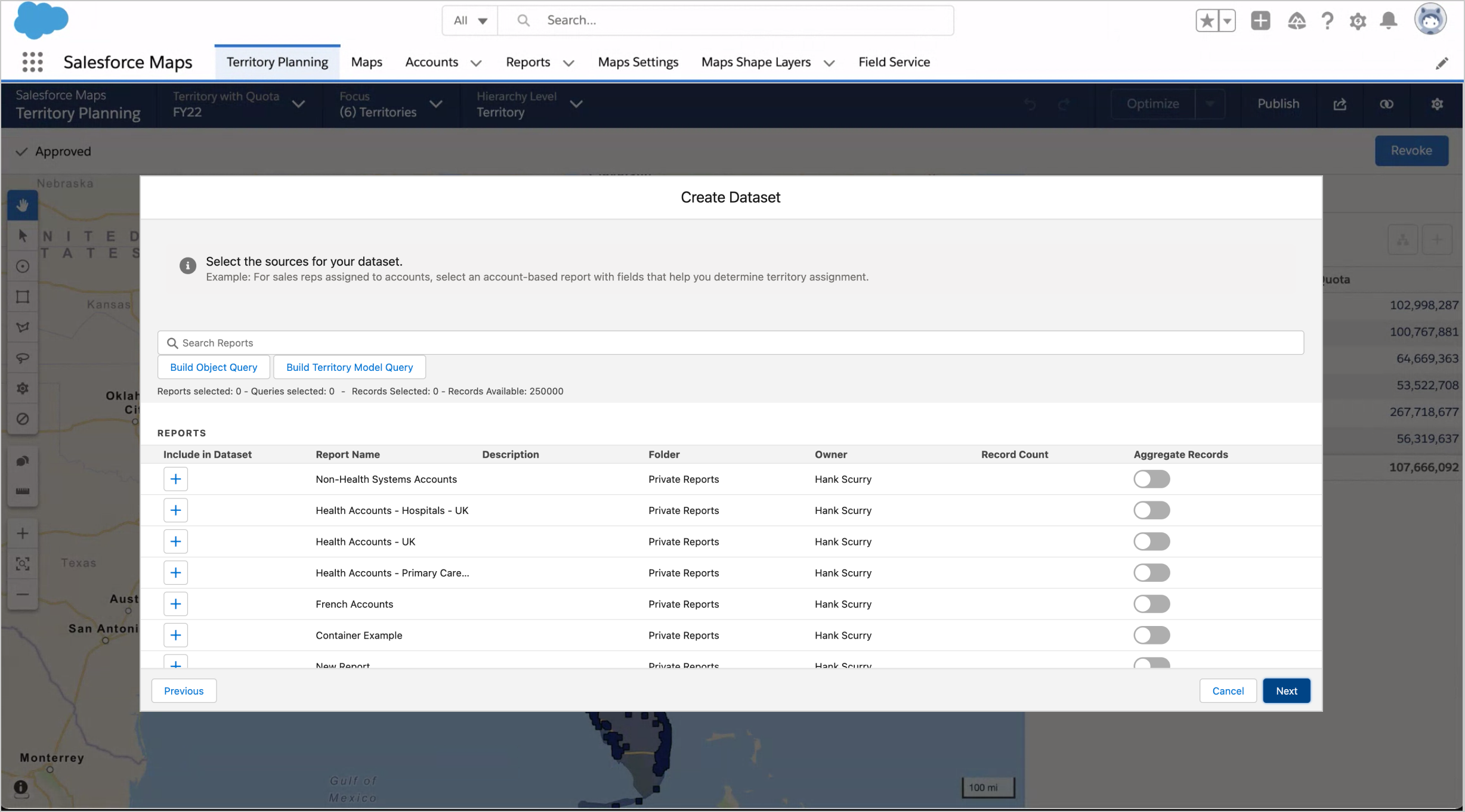Viewport: 1465px width, 812px height.
Task: Click the pencil edit navigation icon
Action: [1442, 63]
